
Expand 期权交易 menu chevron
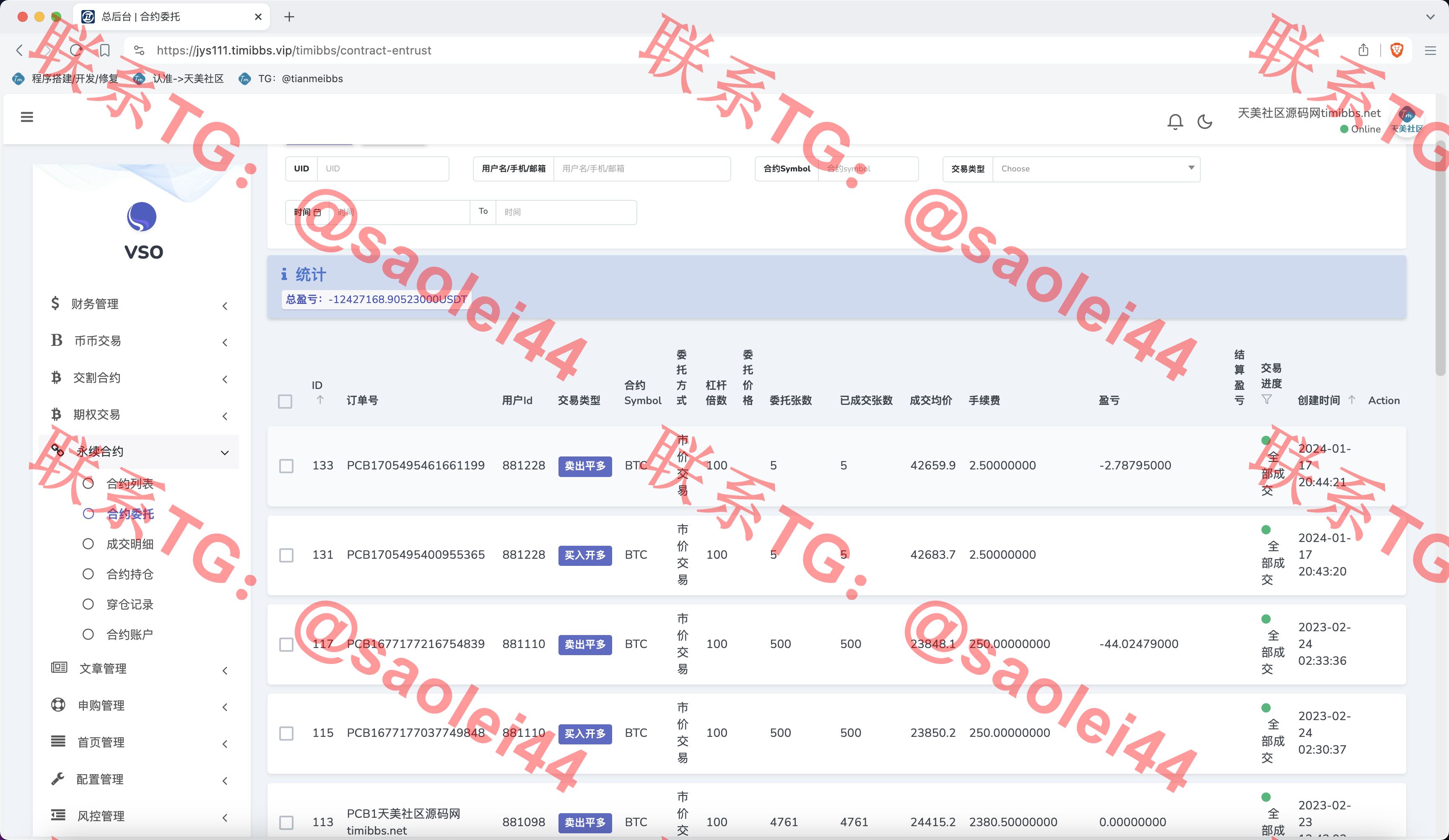coord(225,416)
